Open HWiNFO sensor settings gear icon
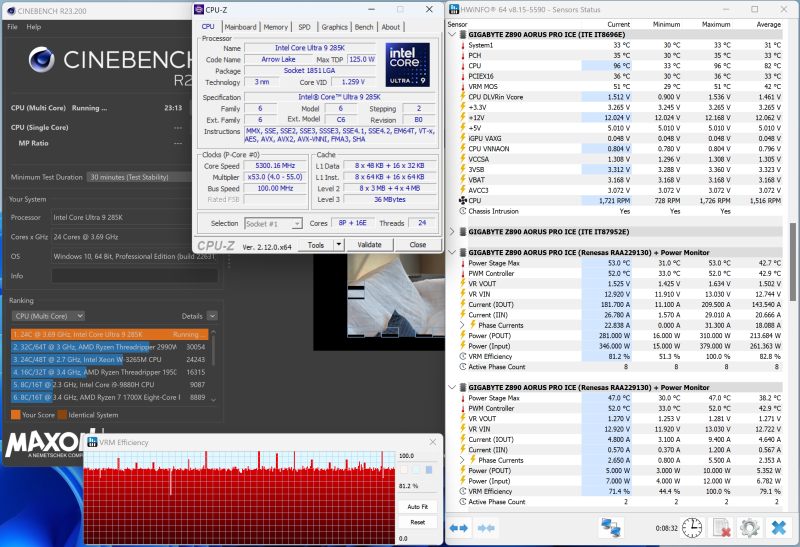Image resolution: width=800 pixels, height=547 pixels. (749, 528)
